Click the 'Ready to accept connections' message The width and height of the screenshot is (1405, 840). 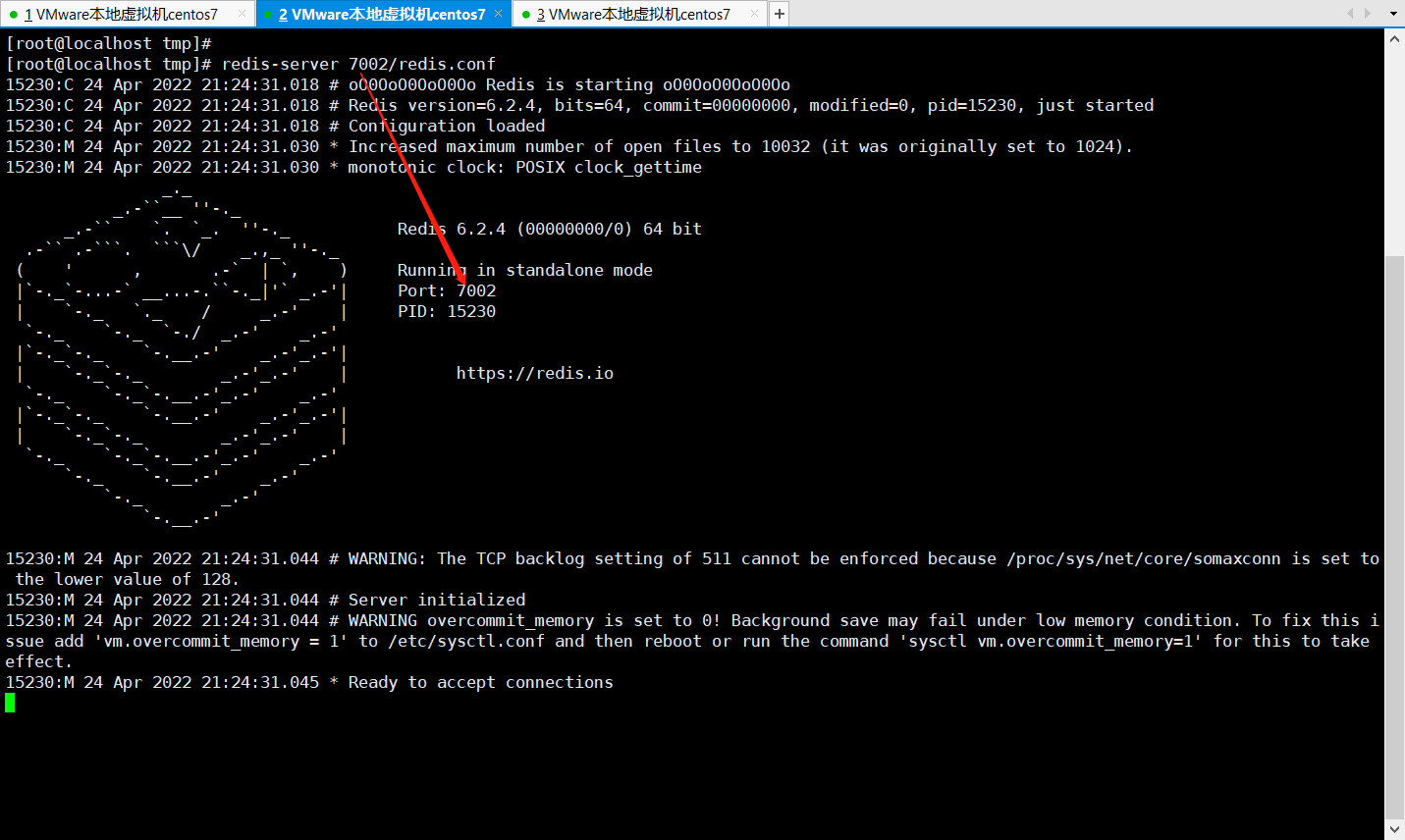click(481, 682)
